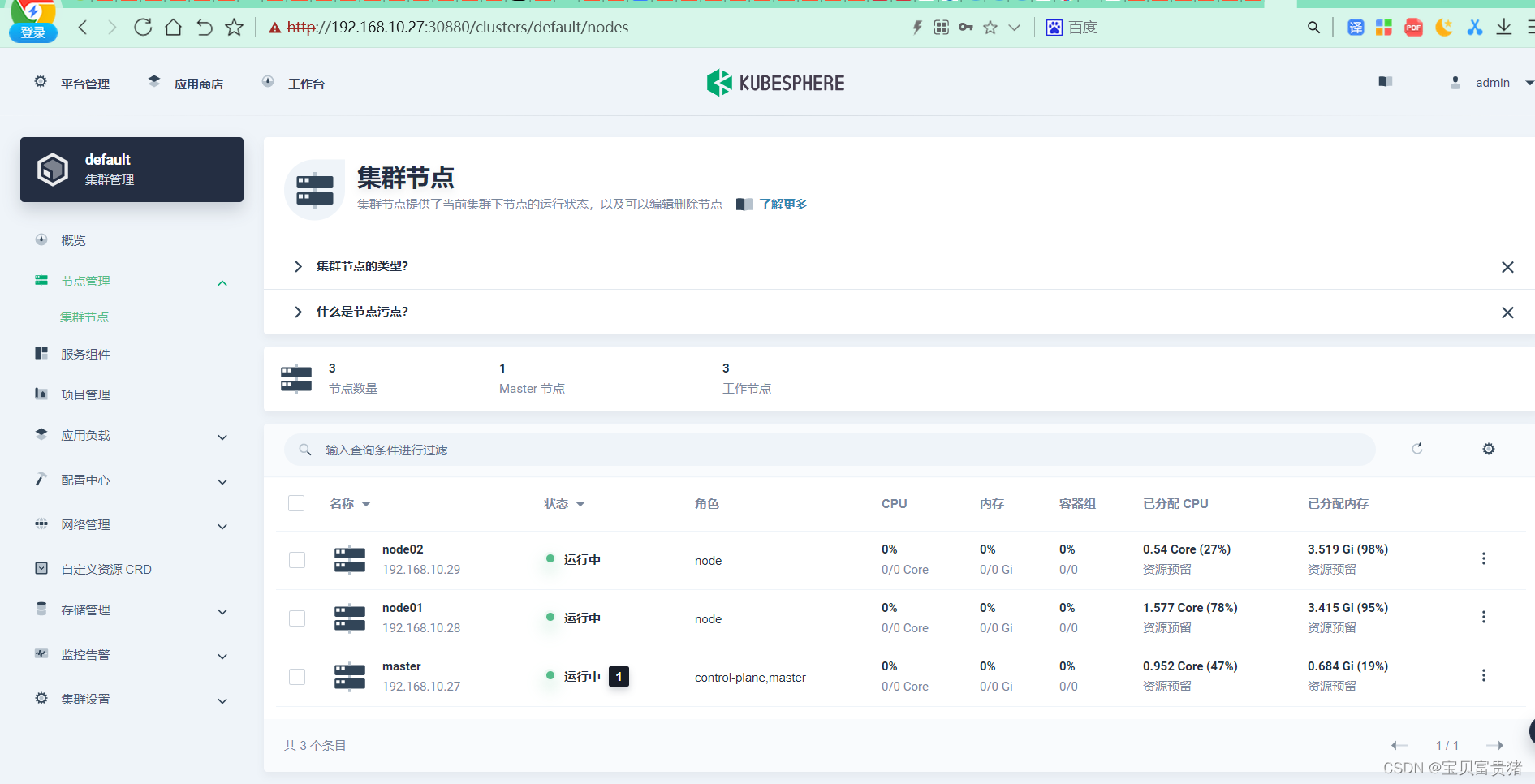Image resolution: width=1535 pixels, height=784 pixels.
Task: Click the scissors screenshot extension icon
Action: (x=1474, y=28)
